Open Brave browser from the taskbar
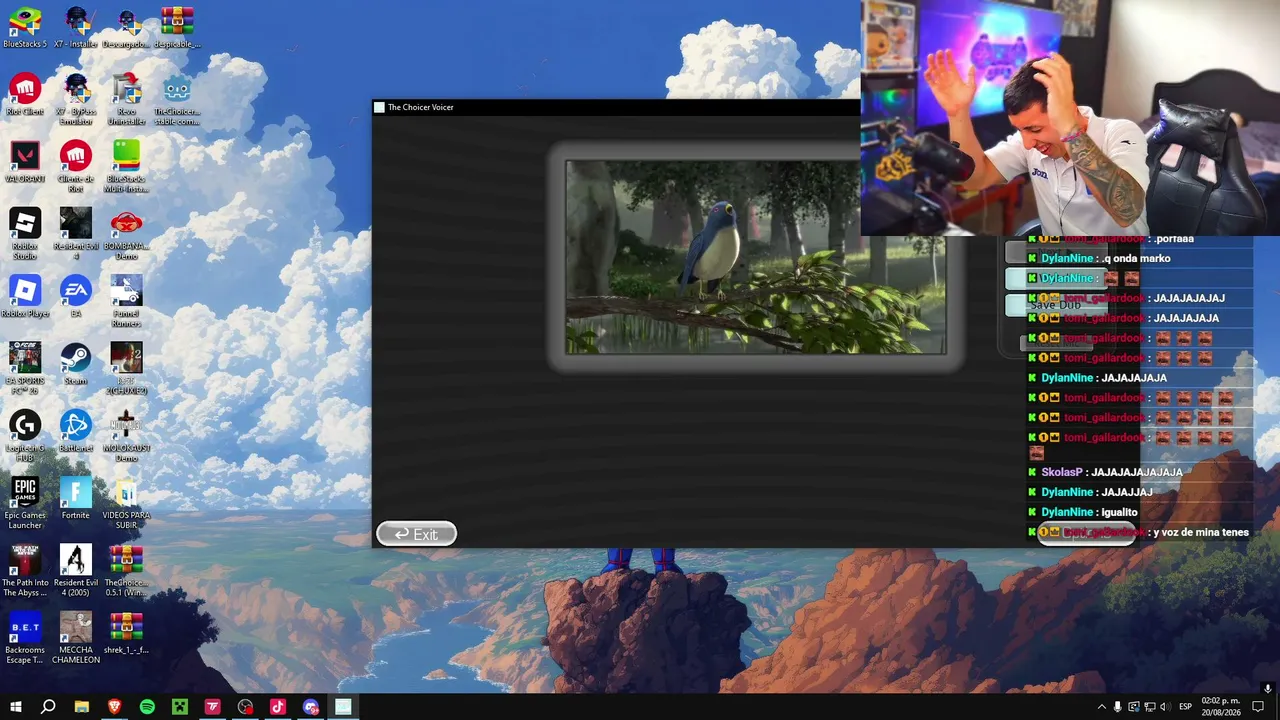The width and height of the screenshot is (1280, 720). click(114, 707)
